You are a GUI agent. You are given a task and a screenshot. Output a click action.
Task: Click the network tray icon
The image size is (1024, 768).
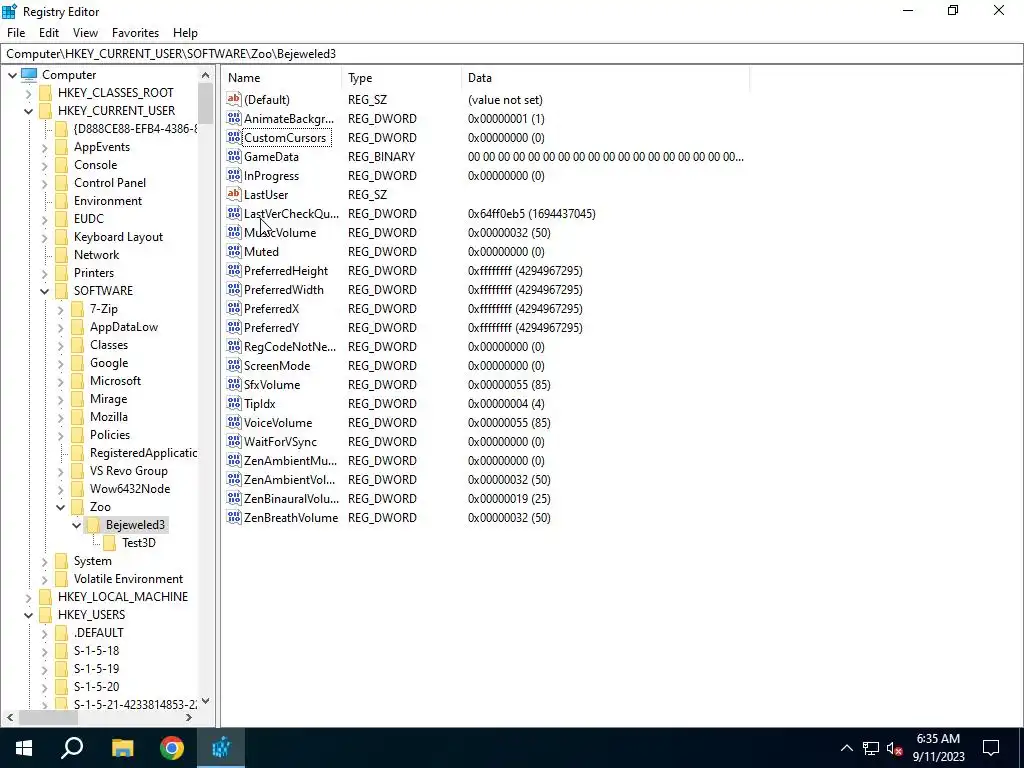tap(871, 748)
